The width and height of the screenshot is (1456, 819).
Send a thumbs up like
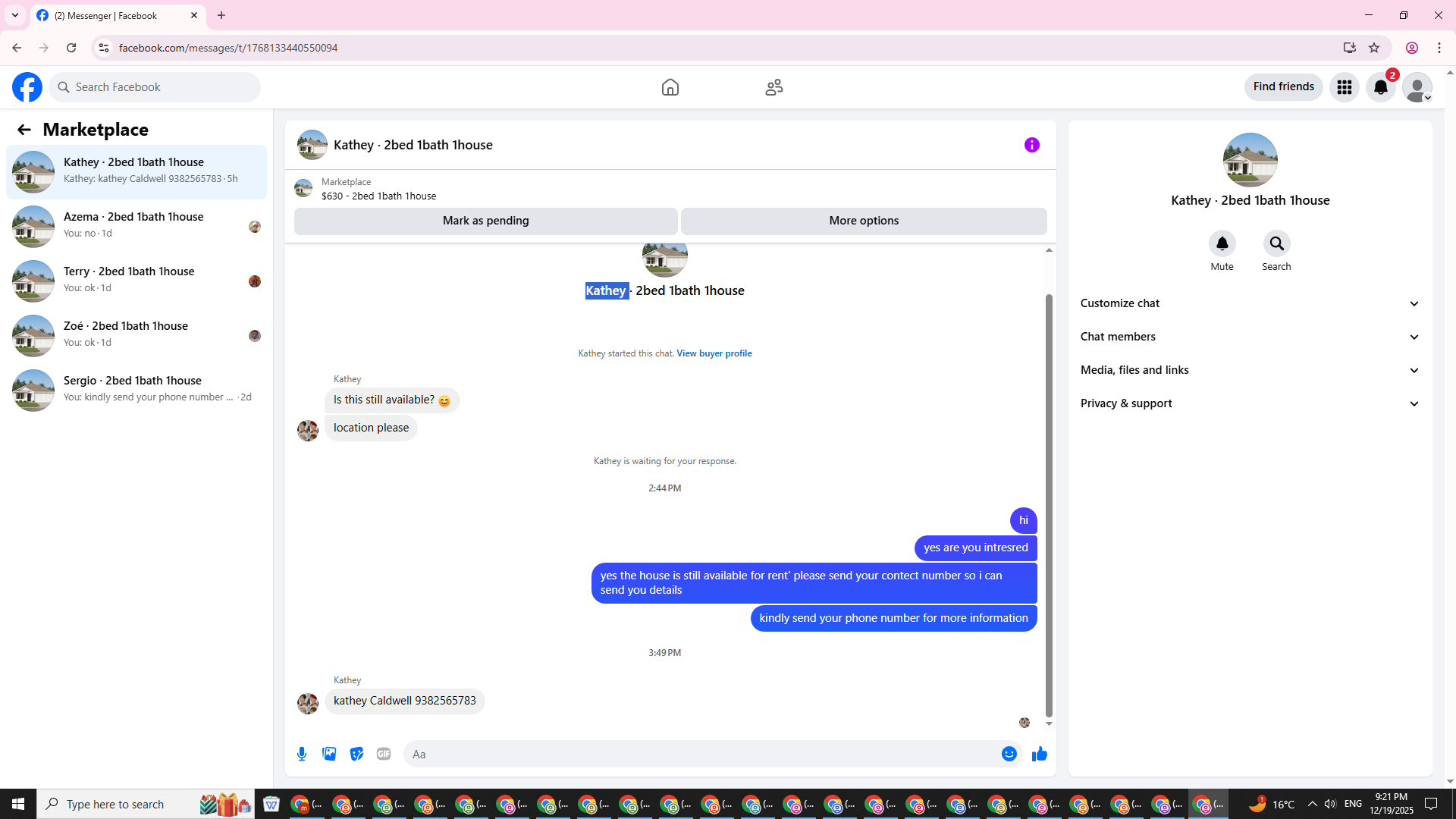[x=1039, y=754]
